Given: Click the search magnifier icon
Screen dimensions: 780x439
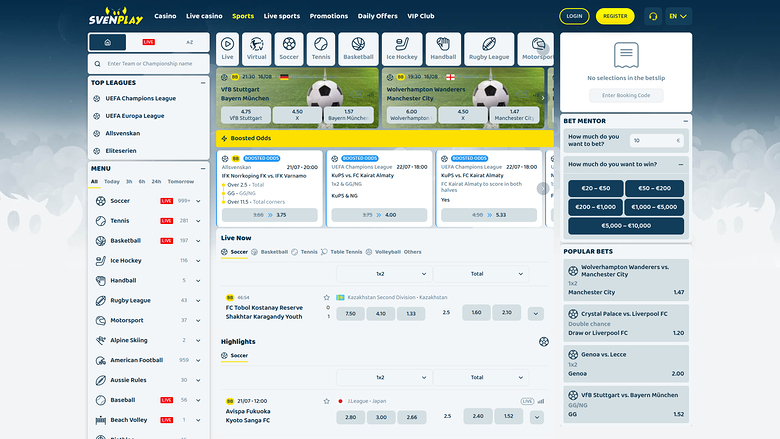Looking at the screenshot, I should [98, 64].
